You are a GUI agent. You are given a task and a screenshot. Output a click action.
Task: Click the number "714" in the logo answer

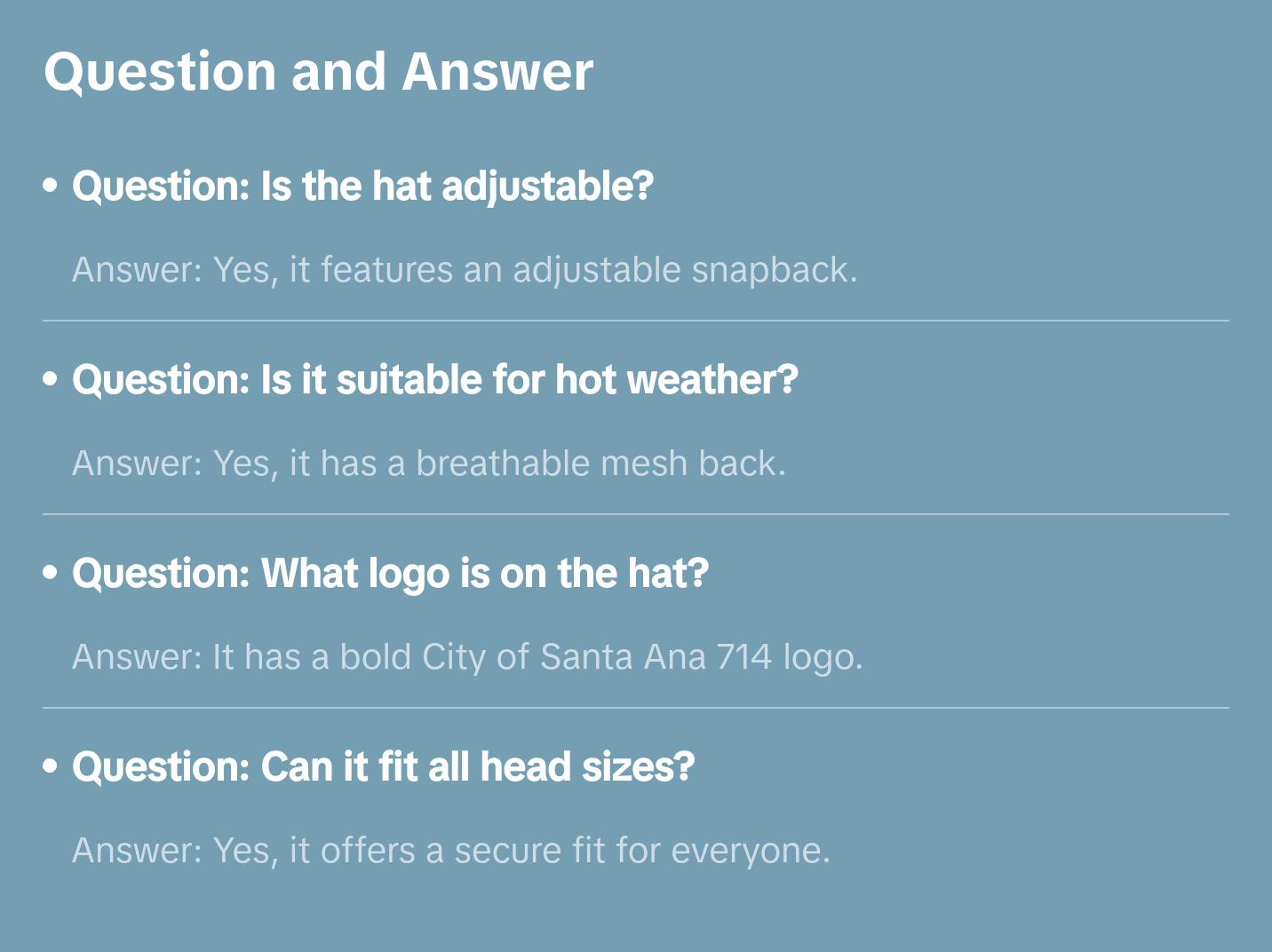pyautogui.click(x=744, y=657)
